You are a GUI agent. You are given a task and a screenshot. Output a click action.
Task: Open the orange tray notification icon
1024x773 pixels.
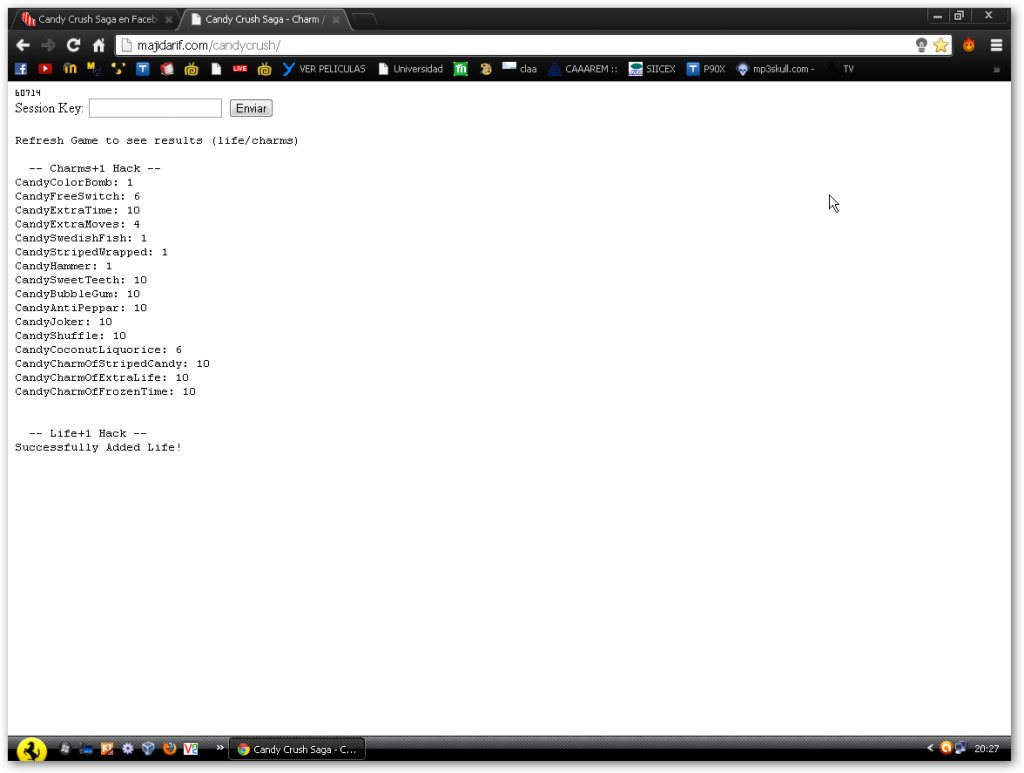tap(946, 748)
